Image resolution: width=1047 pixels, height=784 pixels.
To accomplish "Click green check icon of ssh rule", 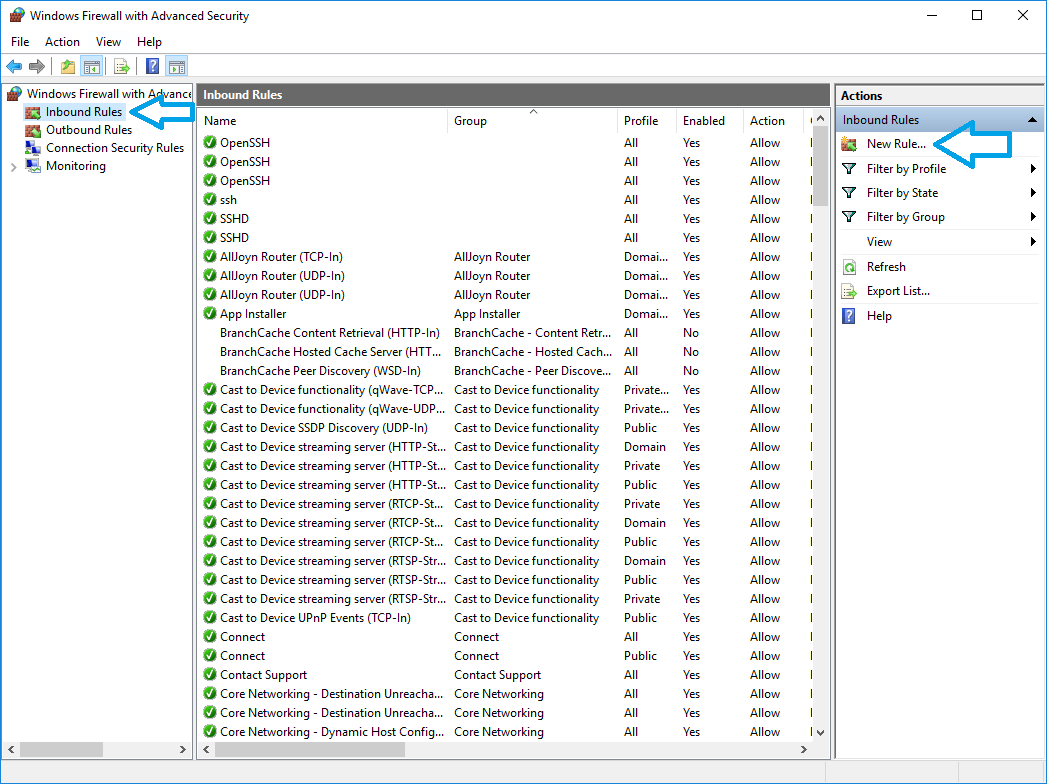I will coord(210,200).
